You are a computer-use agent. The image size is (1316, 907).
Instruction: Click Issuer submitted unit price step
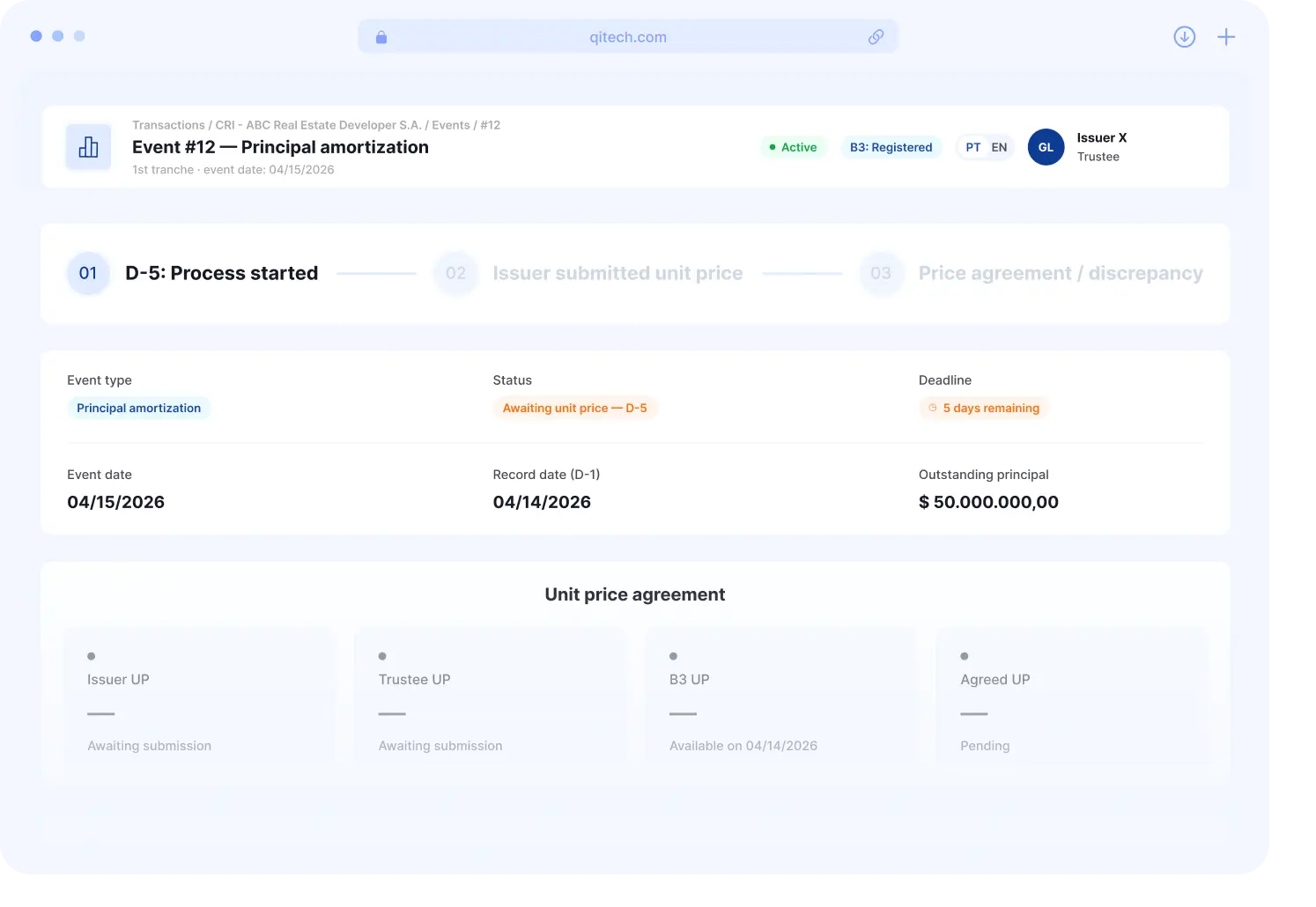617,273
